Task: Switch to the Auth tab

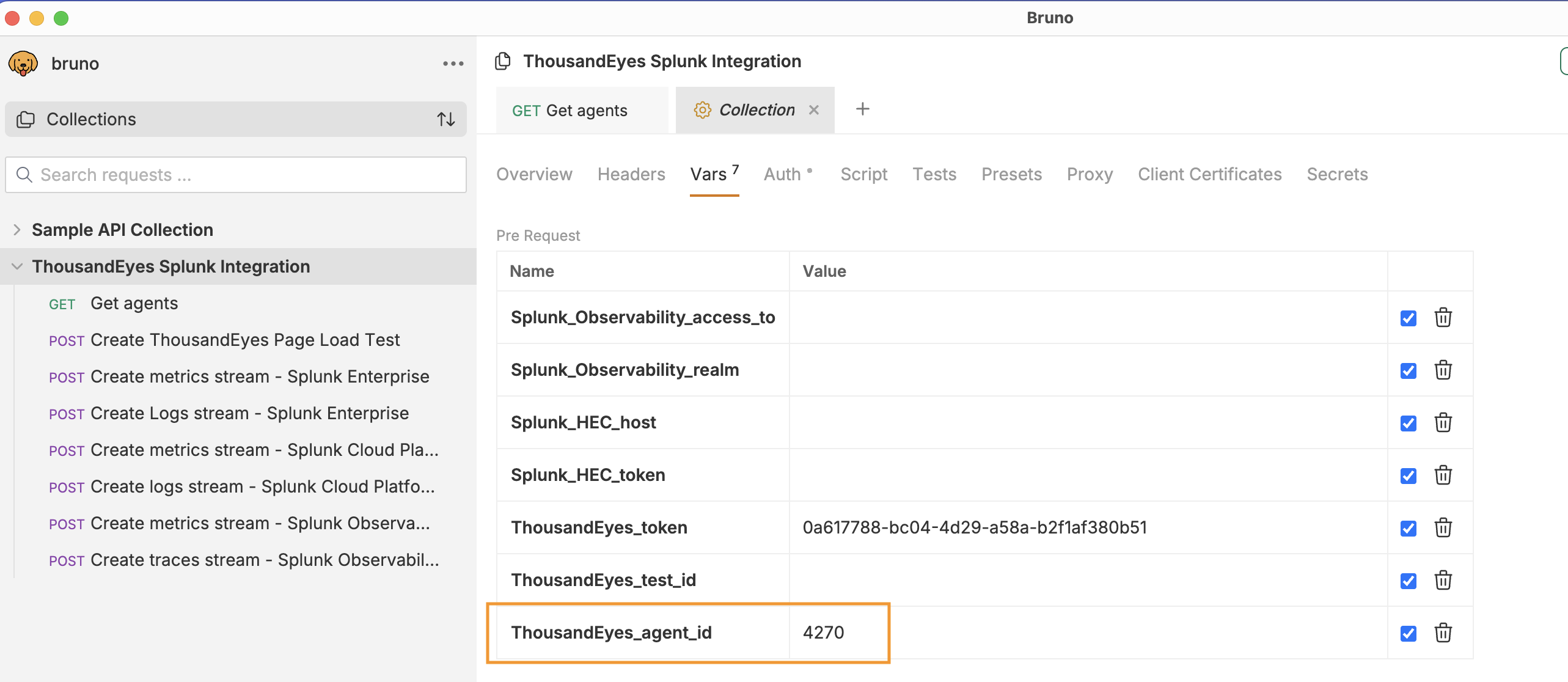Action: pyautogui.click(x=783, y=175)
